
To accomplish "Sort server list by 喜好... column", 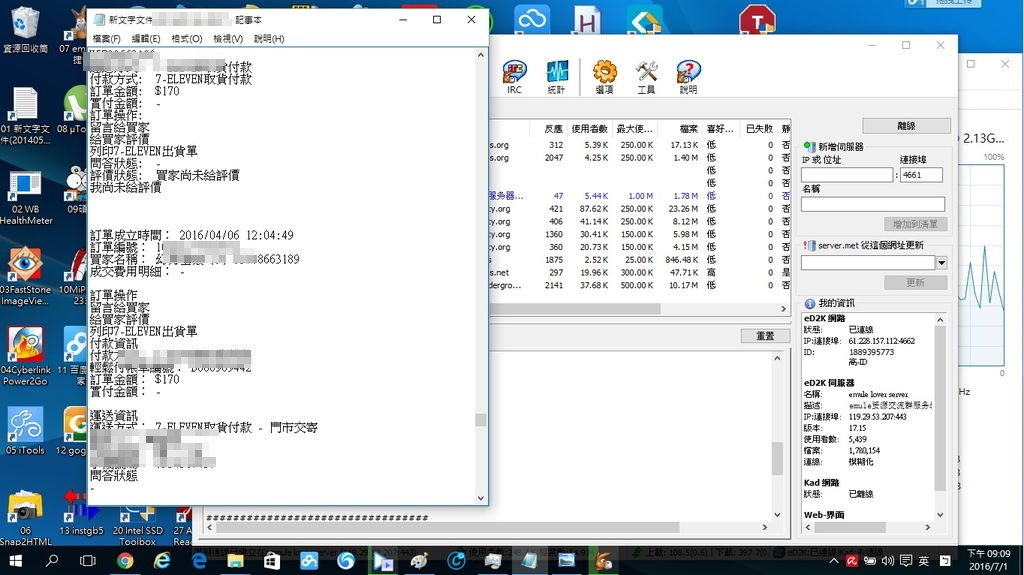I will [720, 129].
